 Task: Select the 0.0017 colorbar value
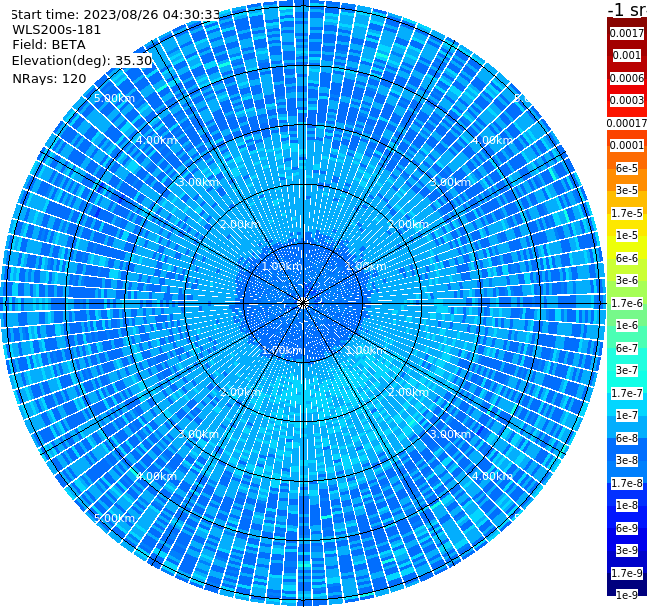coord(627,33)
